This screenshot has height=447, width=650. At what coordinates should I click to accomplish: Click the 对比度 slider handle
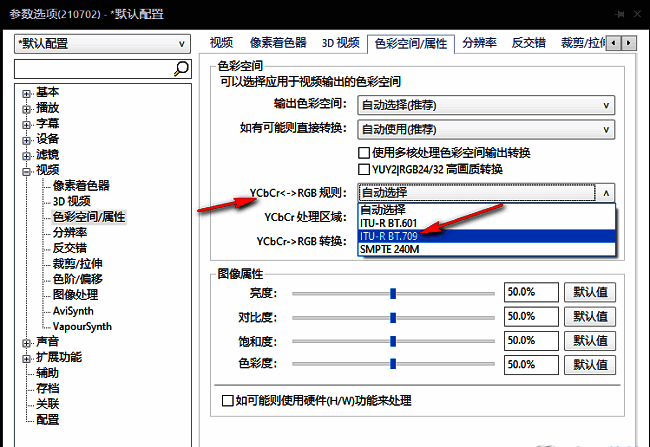(393, 316)
